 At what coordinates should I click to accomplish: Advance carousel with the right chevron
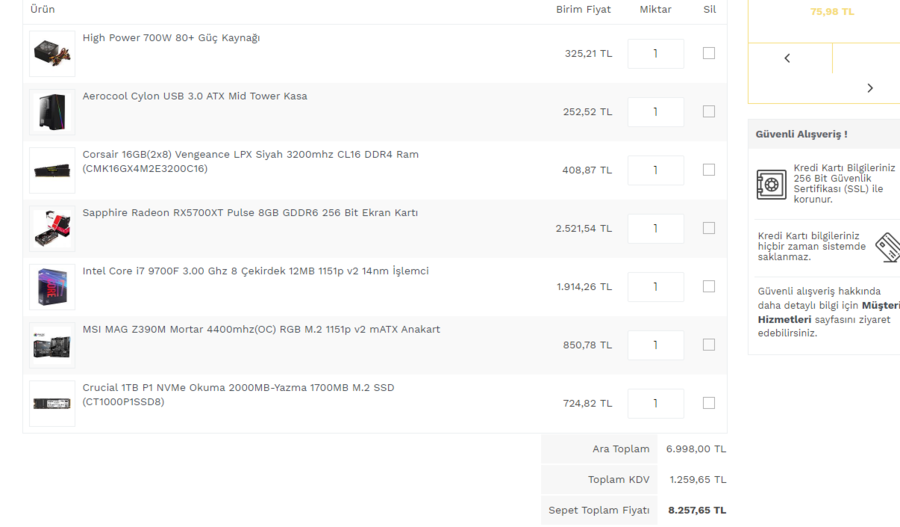pos(870,88)
